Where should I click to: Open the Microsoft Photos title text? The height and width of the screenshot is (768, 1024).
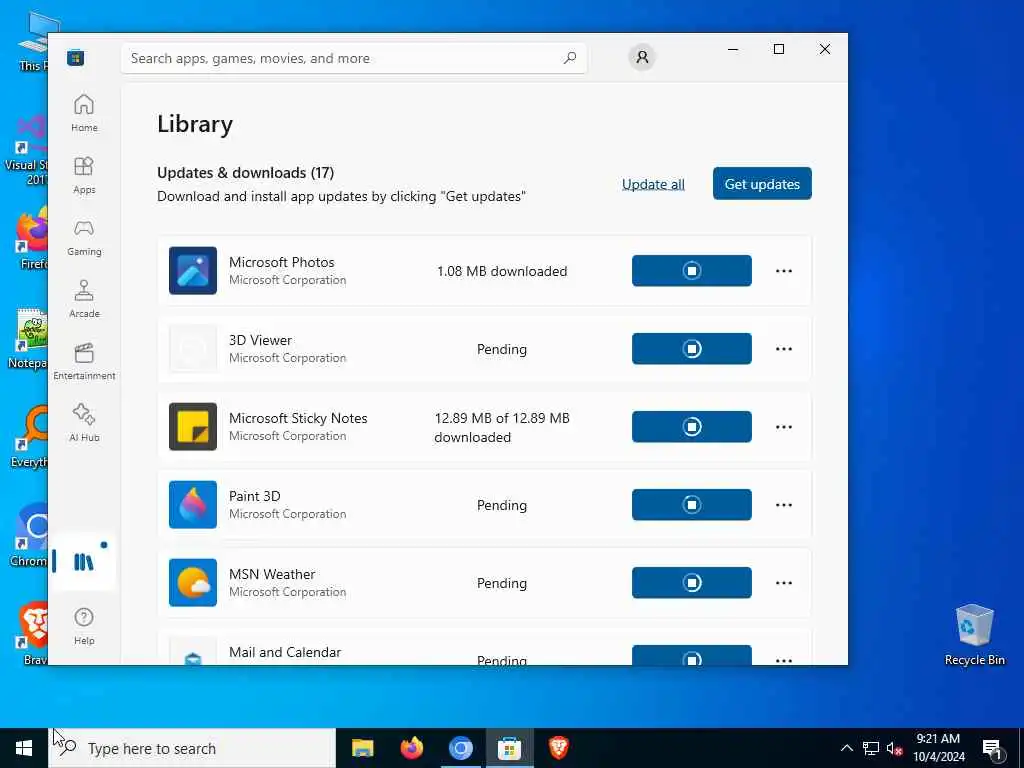click(281, 262)
